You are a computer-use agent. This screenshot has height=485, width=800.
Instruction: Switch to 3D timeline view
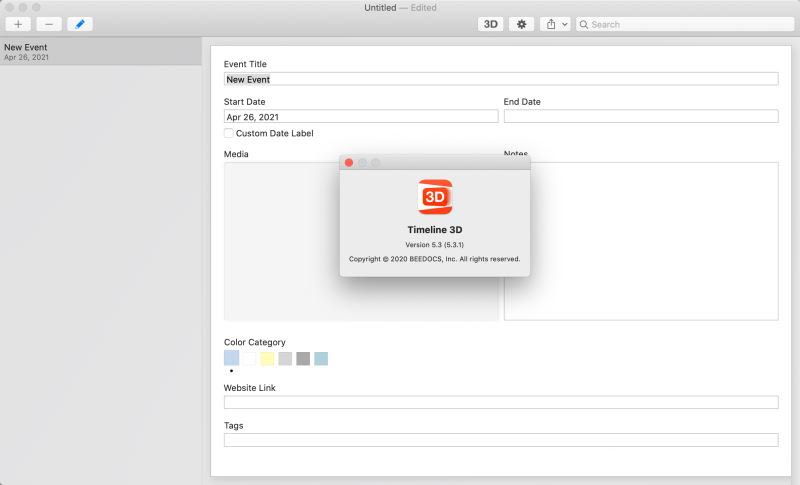pos(491,24)
